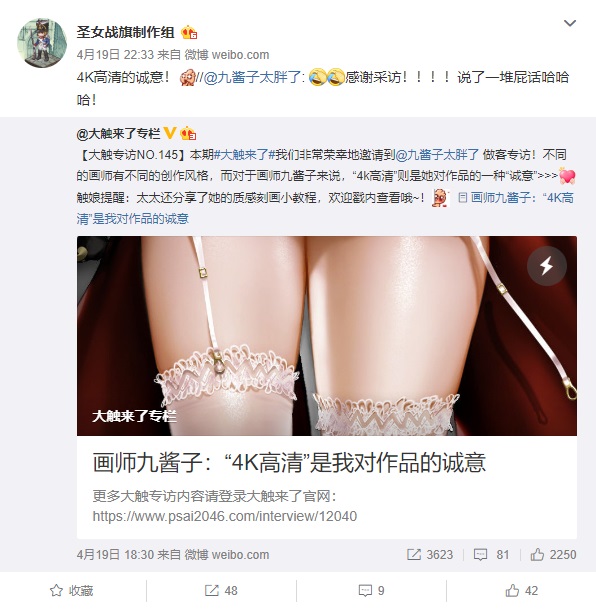Click the crown badge next to 大触来了专栏
The width and height of the screenshot is (596, 609).
188,134
